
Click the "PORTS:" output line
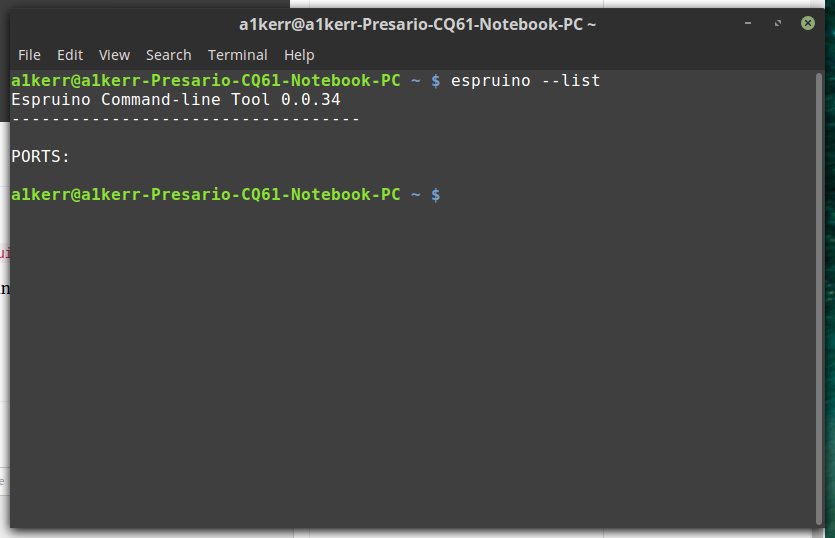(40, 157)
